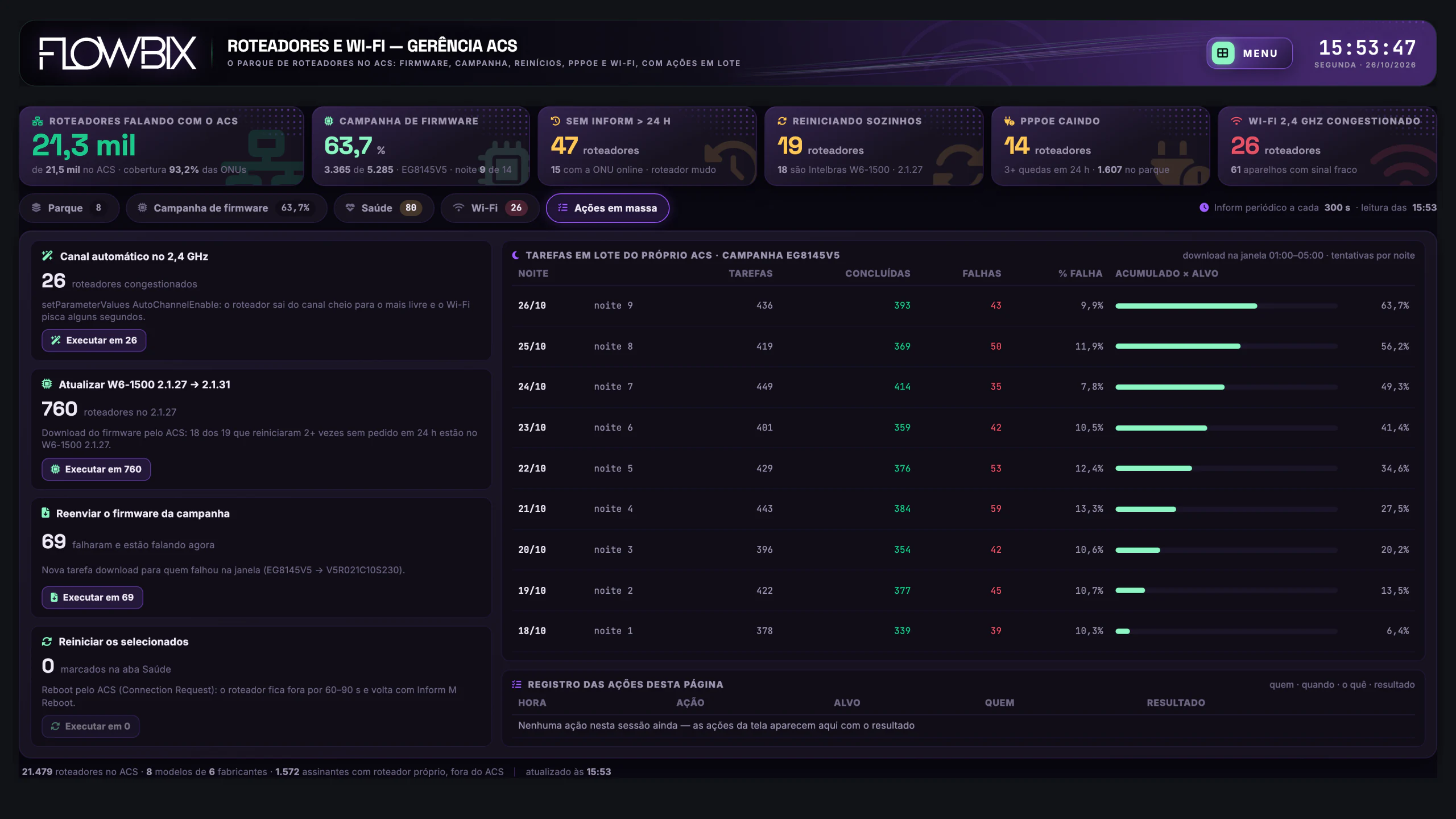Click the Flowbix logo
The width and height of the screenshot is (1456, 819).
point(118,53)
